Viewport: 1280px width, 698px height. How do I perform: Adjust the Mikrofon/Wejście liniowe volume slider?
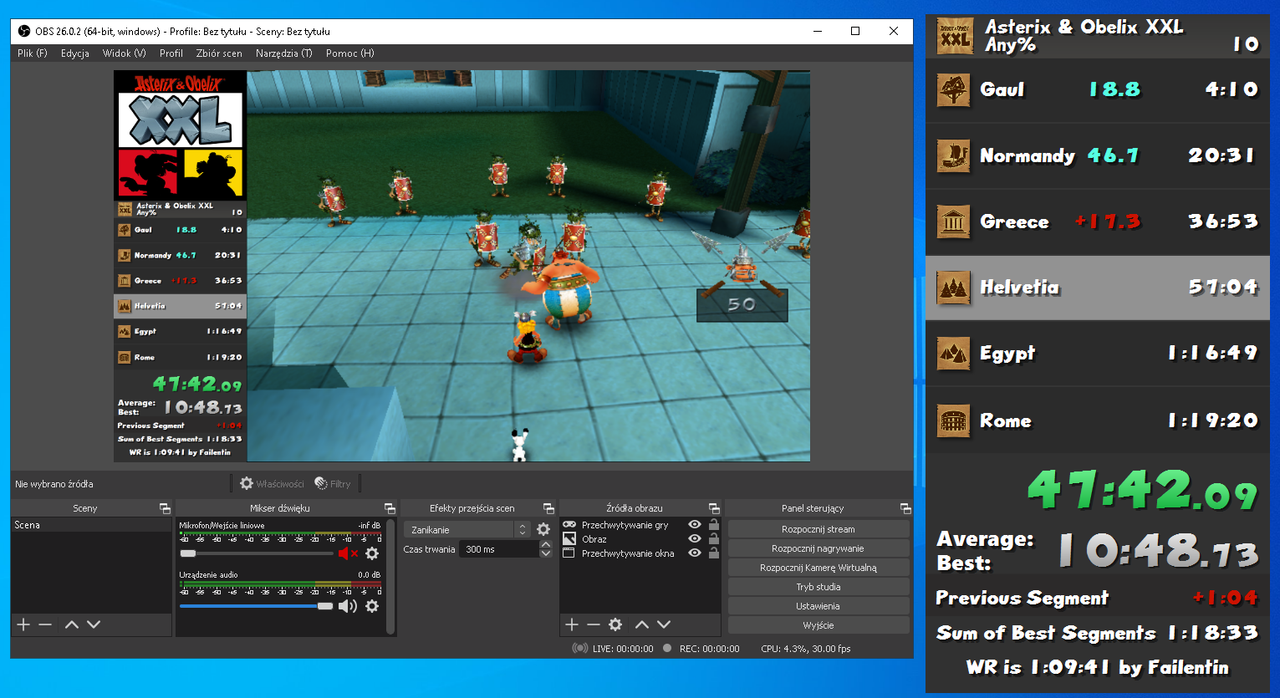click(256, 553)
